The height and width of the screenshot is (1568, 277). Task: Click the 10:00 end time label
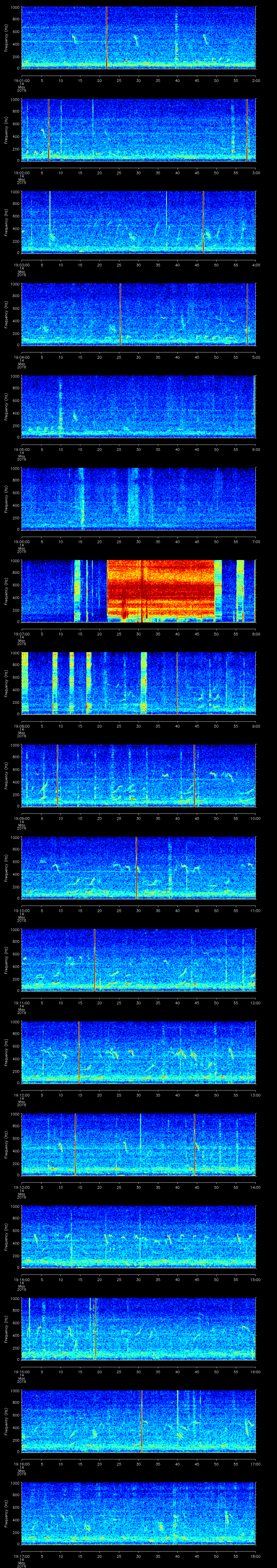click(x=255, y=818)
